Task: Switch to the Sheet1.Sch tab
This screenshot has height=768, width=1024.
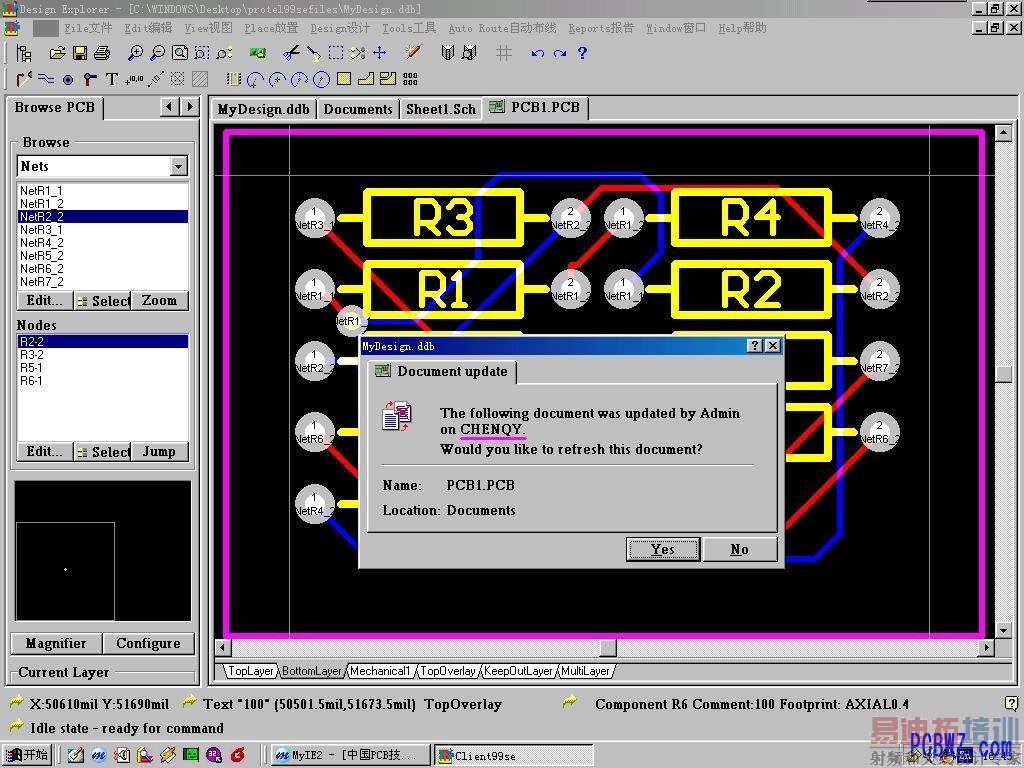Action: coord(440,109)
